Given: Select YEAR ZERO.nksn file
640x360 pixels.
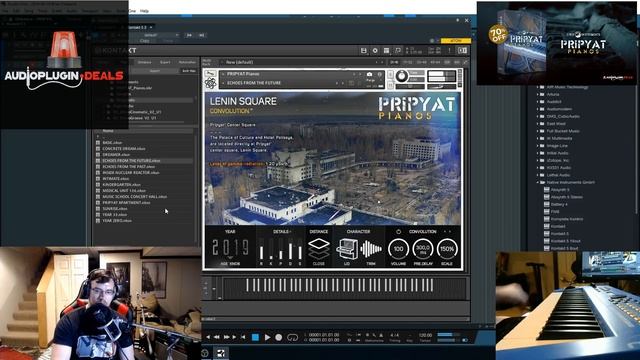Looking at the screenshot, I should 117,221.
